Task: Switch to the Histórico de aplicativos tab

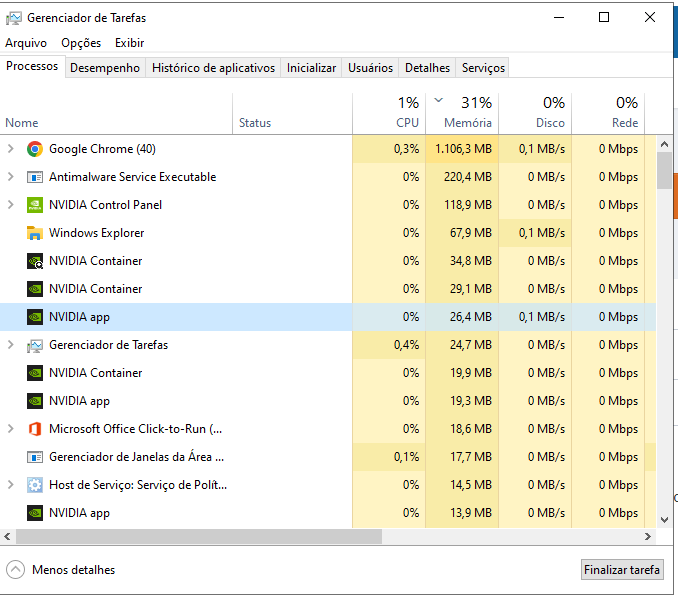Action: 213,68
